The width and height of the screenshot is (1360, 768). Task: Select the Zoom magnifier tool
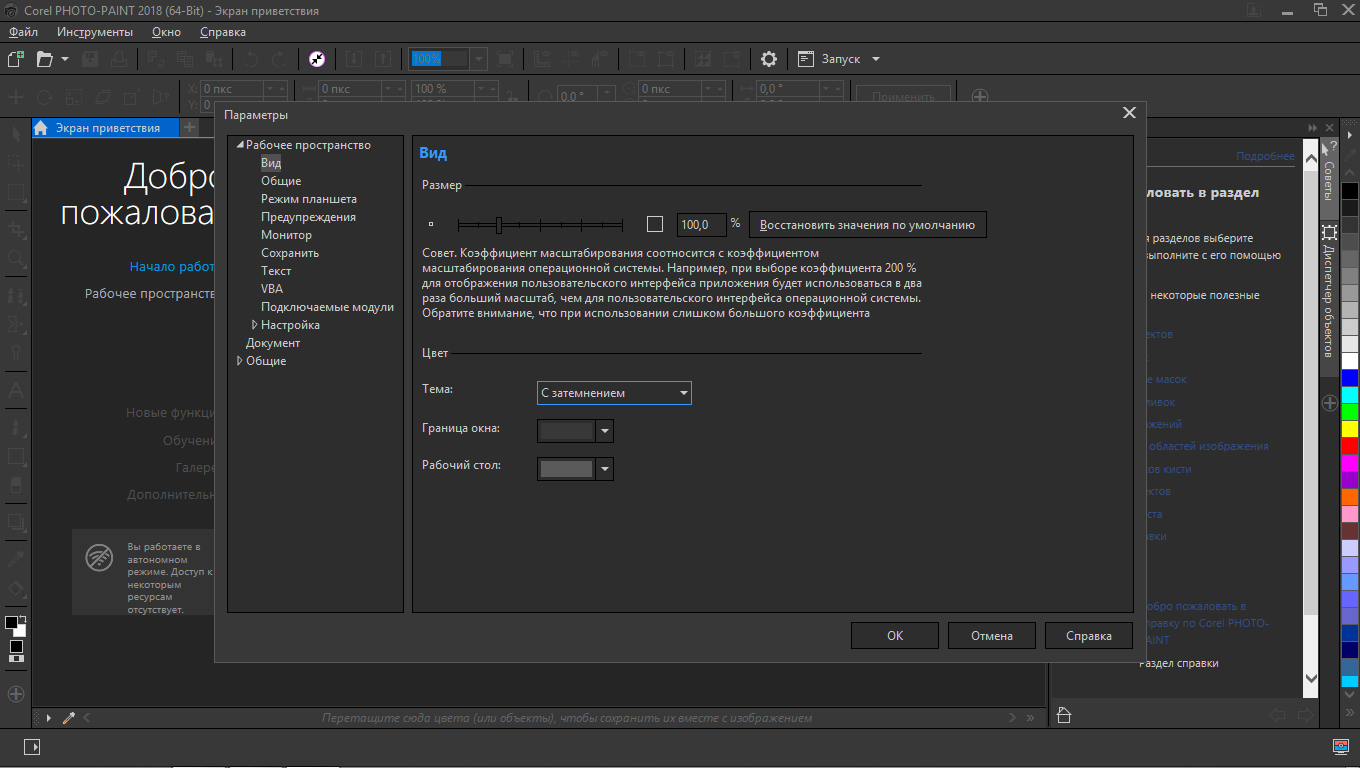coord(16,259)
